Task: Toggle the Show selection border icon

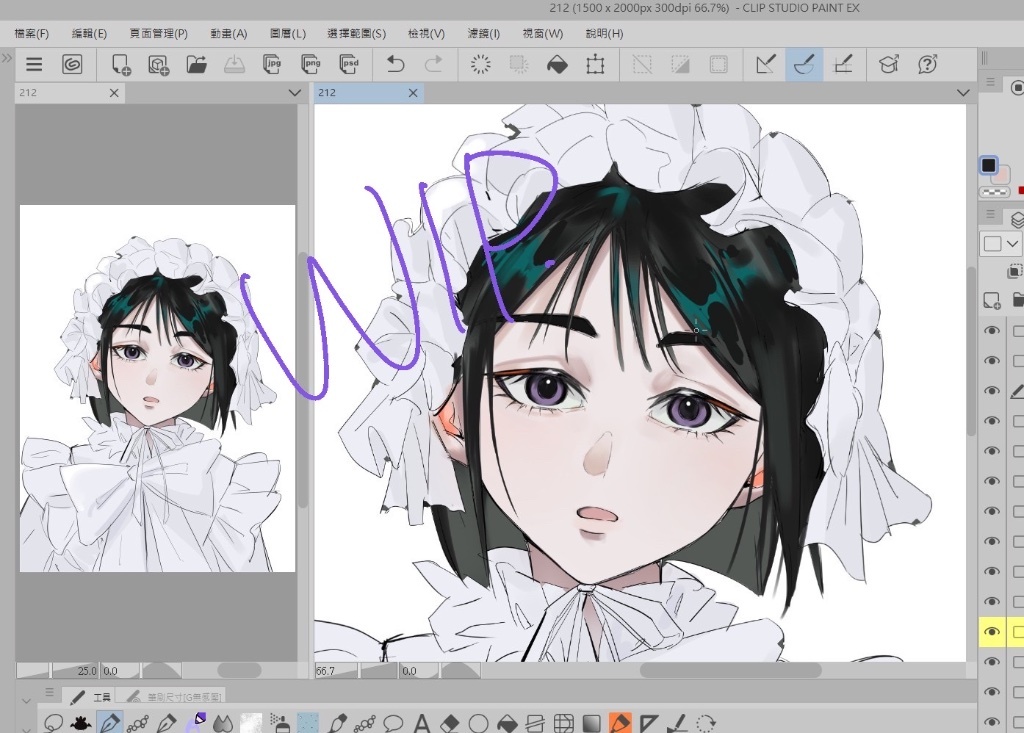Action: (718, 64)
